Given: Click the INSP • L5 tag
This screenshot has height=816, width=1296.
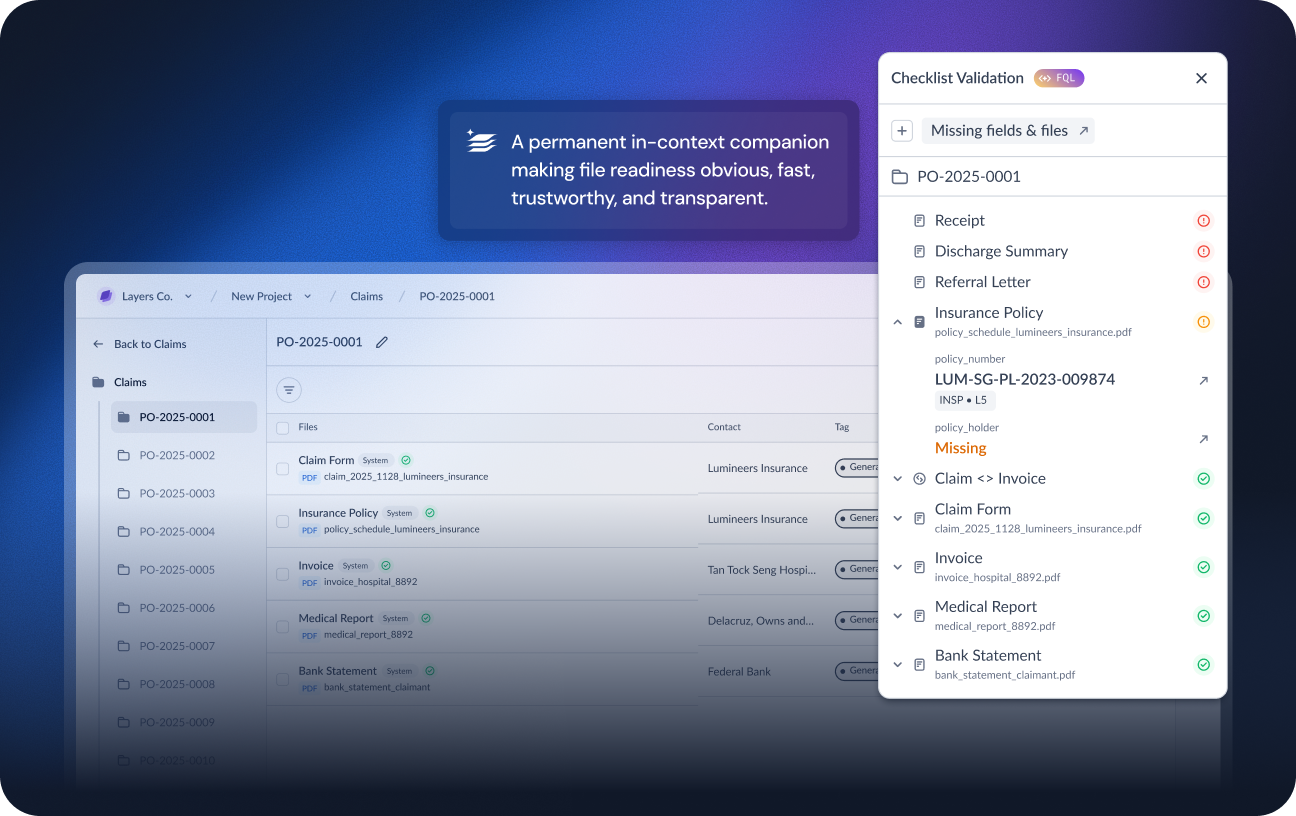Looking at the screenshot, I should pyautogui.click(x=963, y=400).
